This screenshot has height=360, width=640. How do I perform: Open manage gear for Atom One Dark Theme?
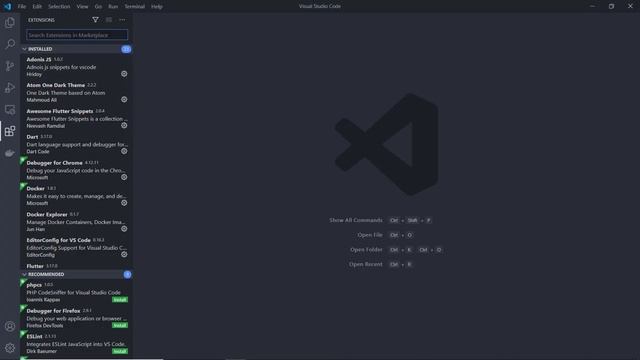pos(124,100)
